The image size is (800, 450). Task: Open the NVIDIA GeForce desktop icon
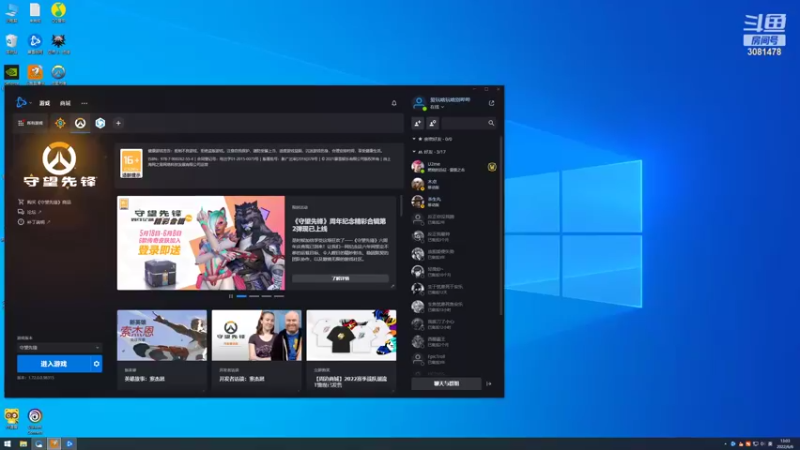click(x=12, y=75)
